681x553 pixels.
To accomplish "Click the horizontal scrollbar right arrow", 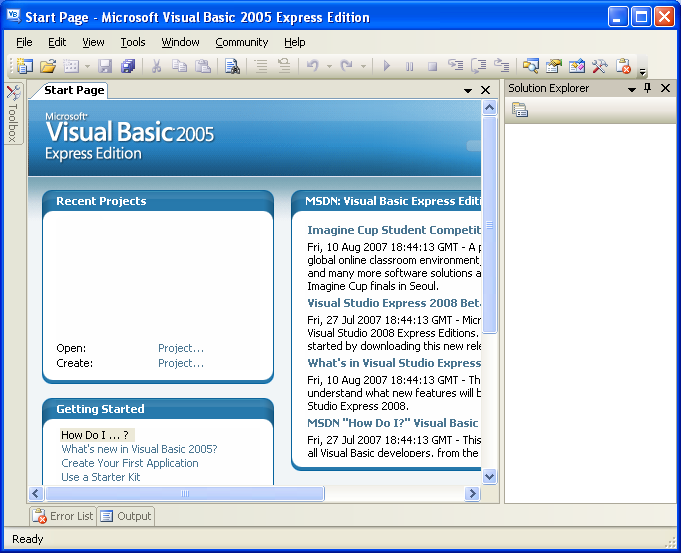I will 472,493.
